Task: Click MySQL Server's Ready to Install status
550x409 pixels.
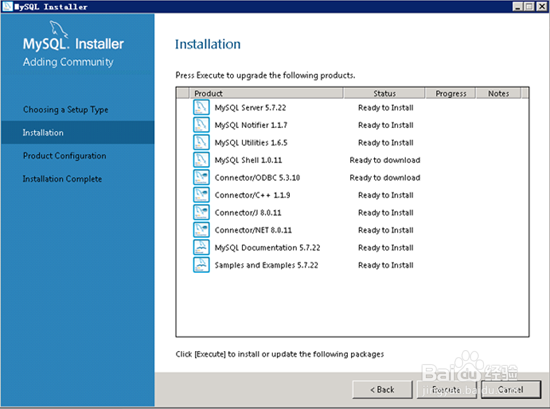Action: point(385,108)
